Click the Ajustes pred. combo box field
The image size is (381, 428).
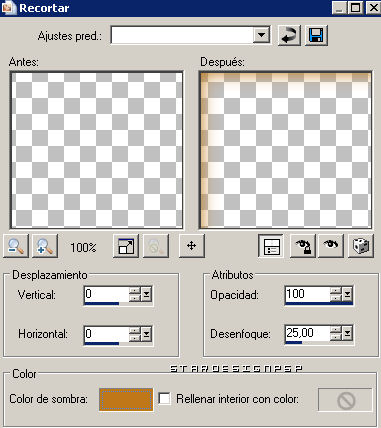pos(190,35)
